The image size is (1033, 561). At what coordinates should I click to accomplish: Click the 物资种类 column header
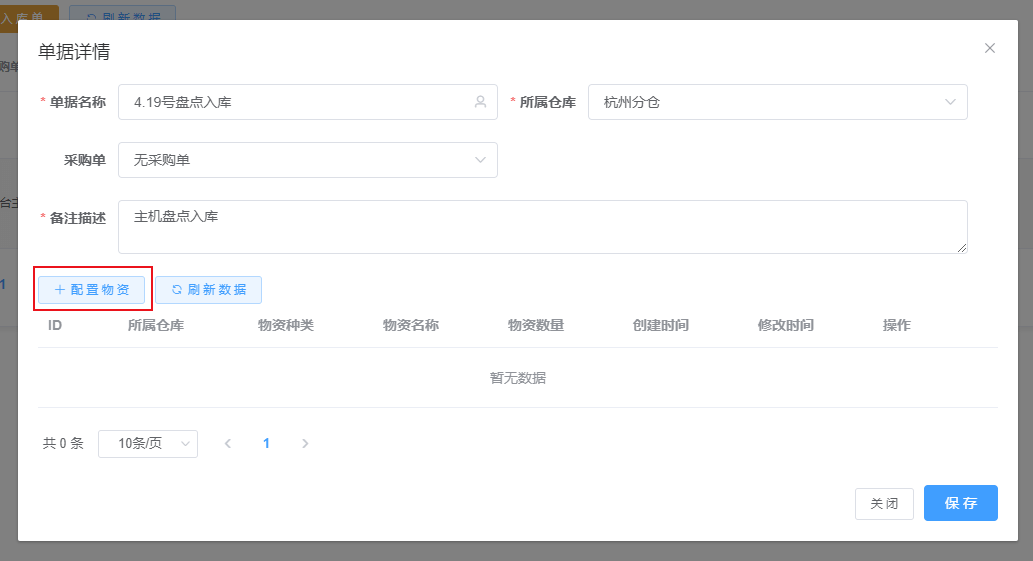pyautogui.click(x=285, y=325)
